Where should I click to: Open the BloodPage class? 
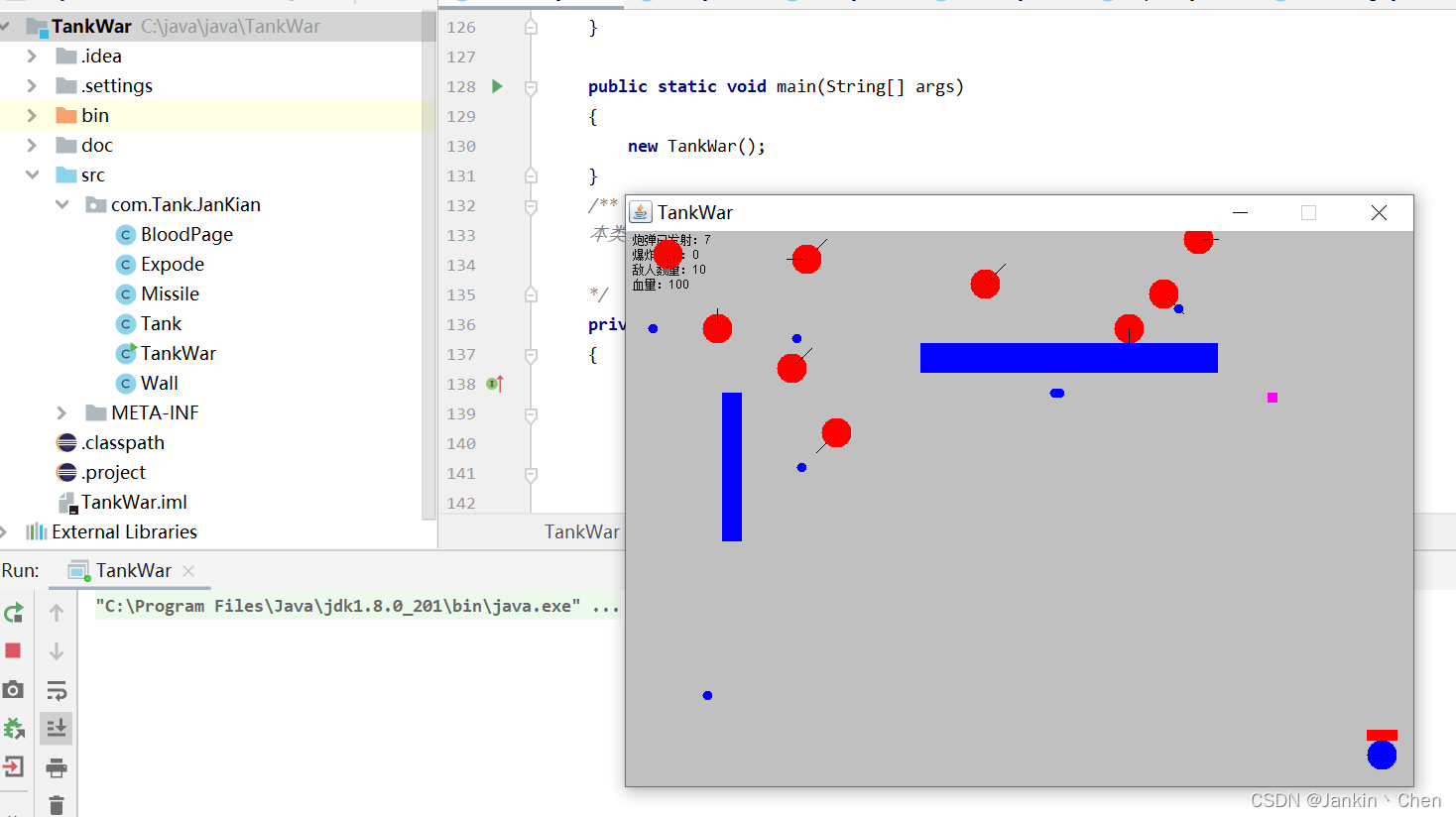[175, 234]
